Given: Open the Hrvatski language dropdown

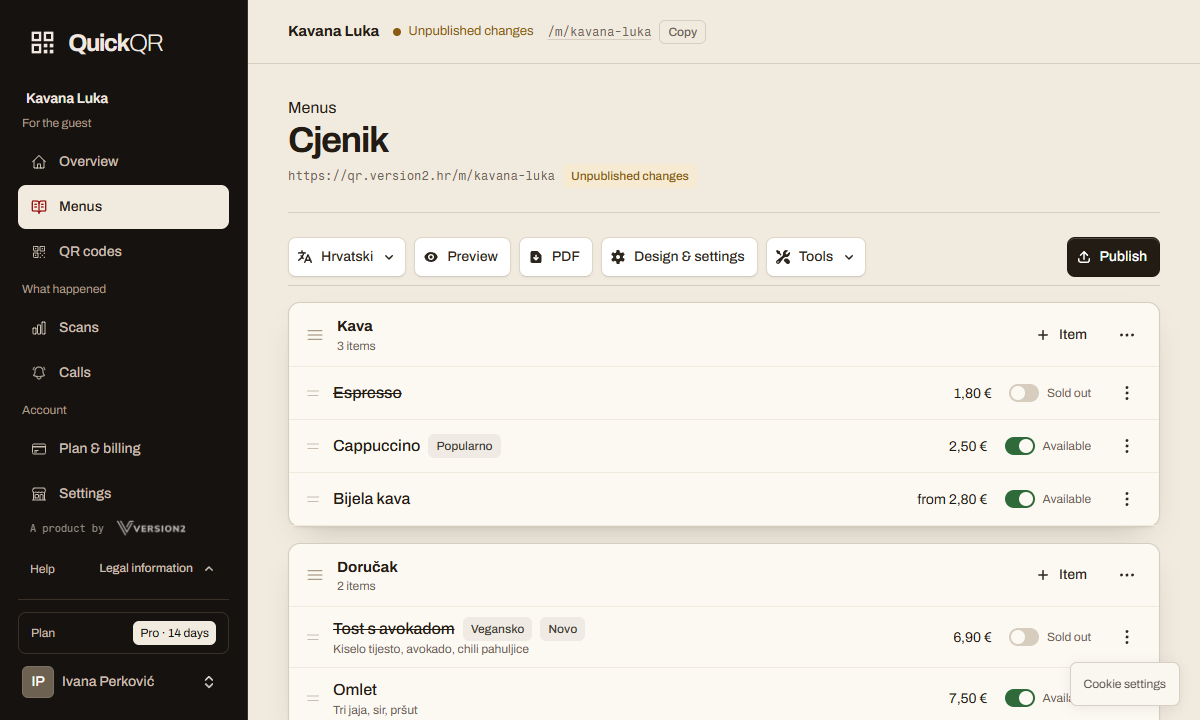Looking at the screenshot, I should tap(347, 257).
